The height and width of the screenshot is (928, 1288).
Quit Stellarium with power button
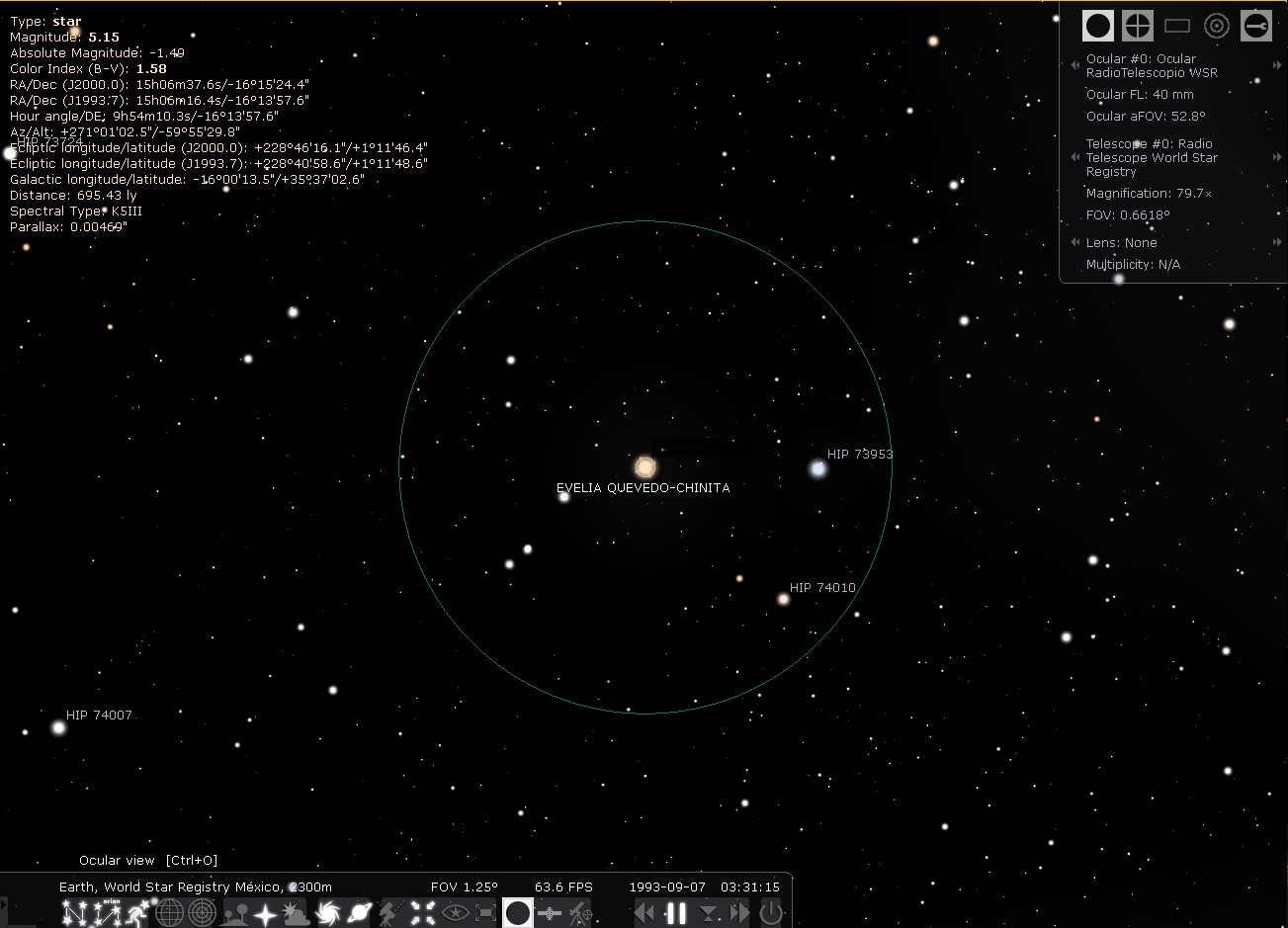[x=771, y=913]
